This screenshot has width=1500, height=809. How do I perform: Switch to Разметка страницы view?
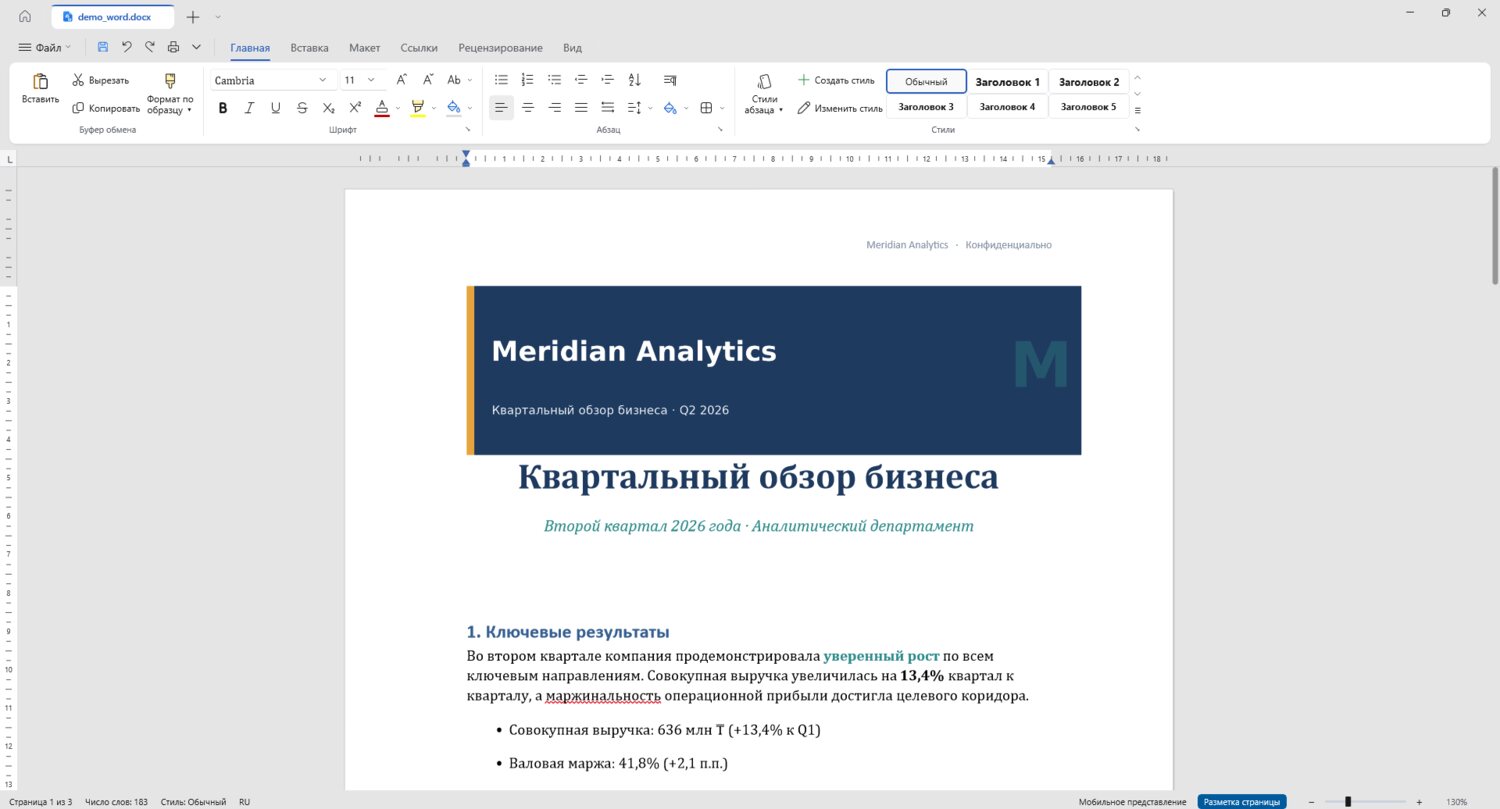pos(1242,802)
